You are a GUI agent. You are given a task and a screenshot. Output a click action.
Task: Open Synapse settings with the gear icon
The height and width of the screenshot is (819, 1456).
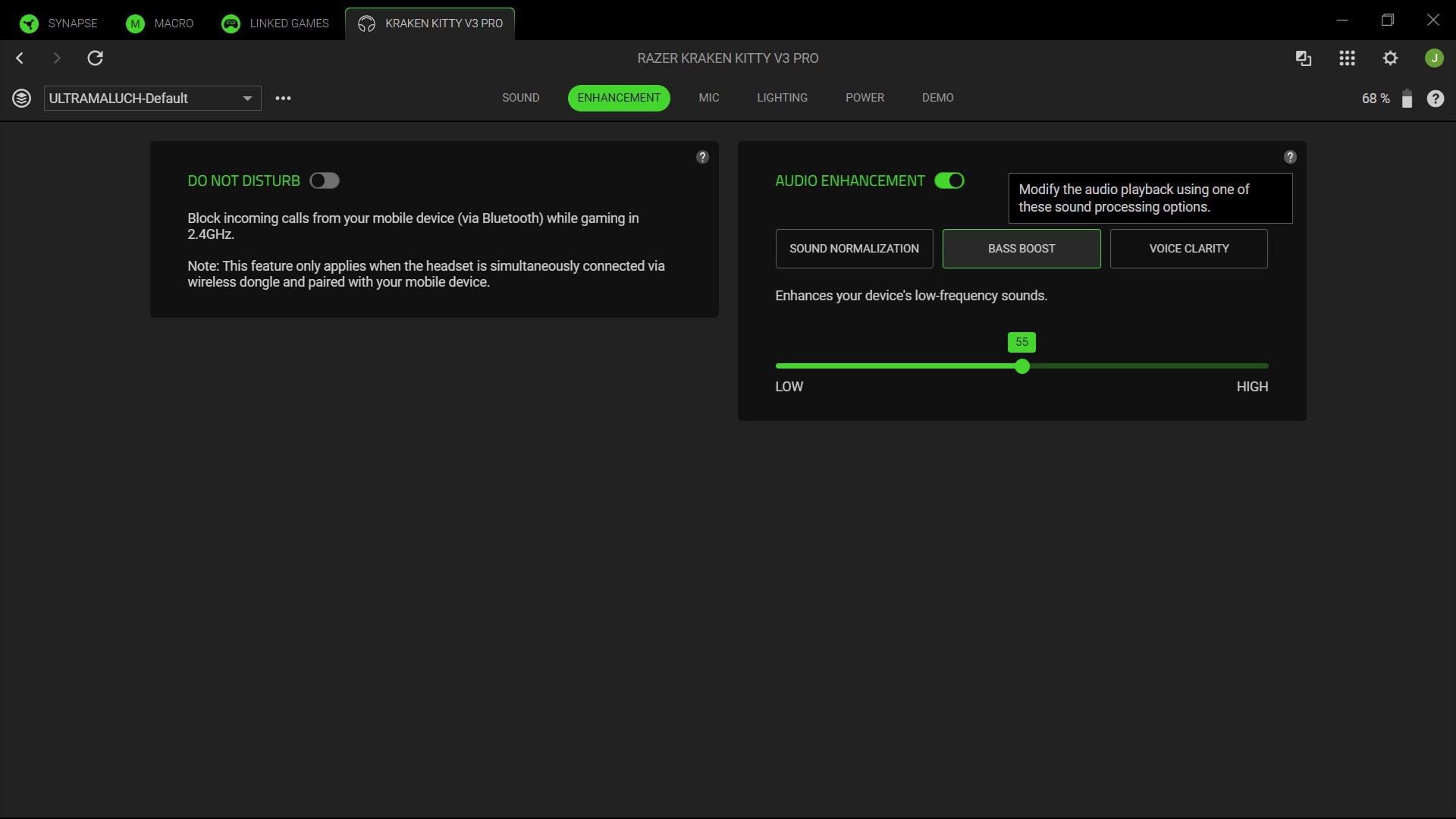coord(1391,58)
